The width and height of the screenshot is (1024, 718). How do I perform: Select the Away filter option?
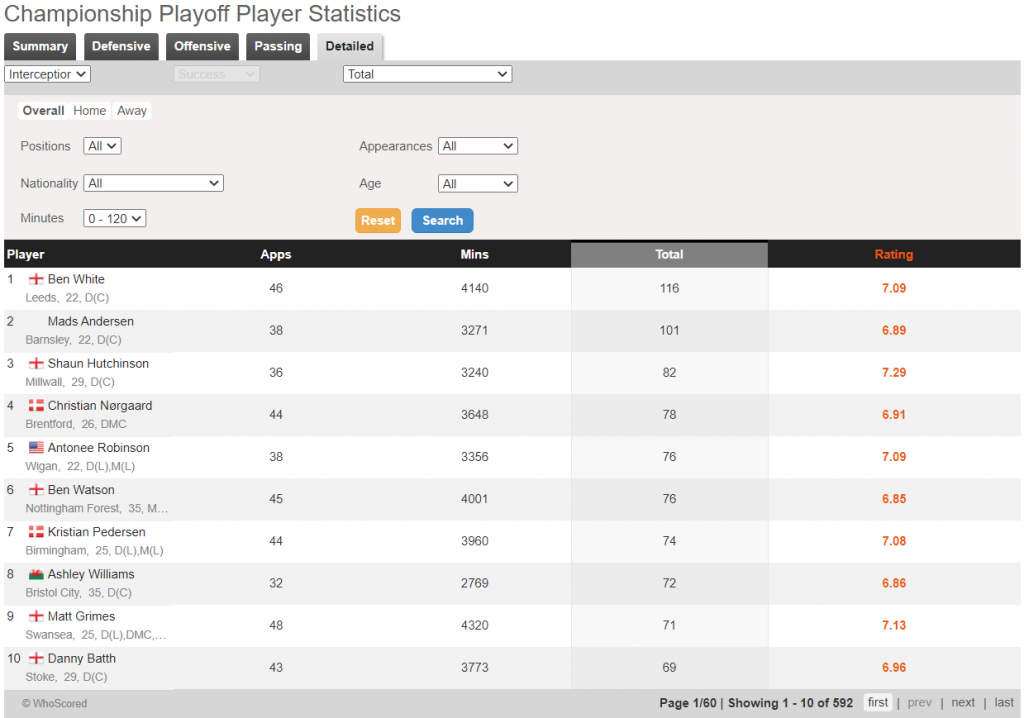[131, 110]
